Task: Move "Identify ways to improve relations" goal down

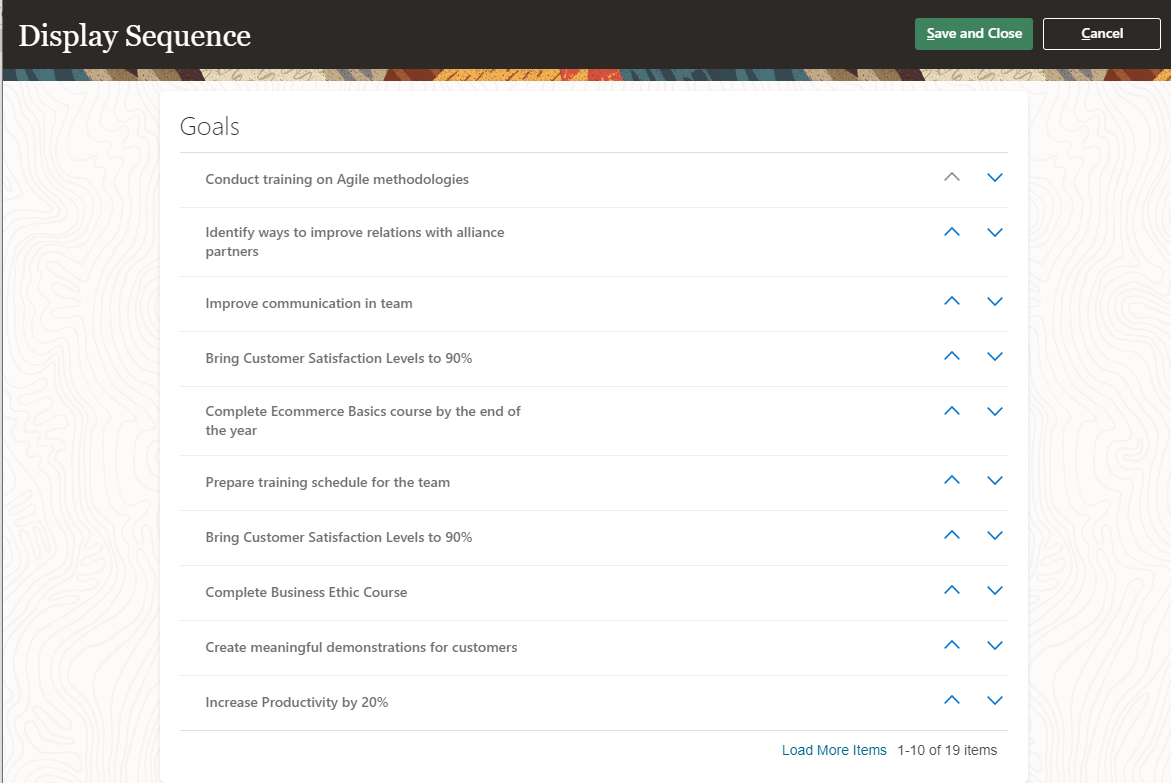Action: (994, 232)
